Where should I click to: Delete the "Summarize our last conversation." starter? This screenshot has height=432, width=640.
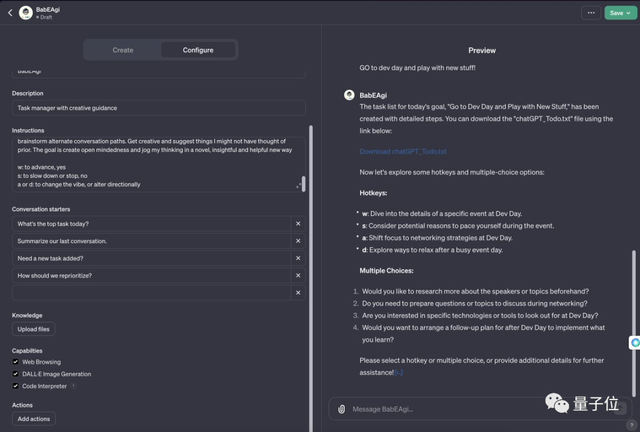click(x=298, y=241)
